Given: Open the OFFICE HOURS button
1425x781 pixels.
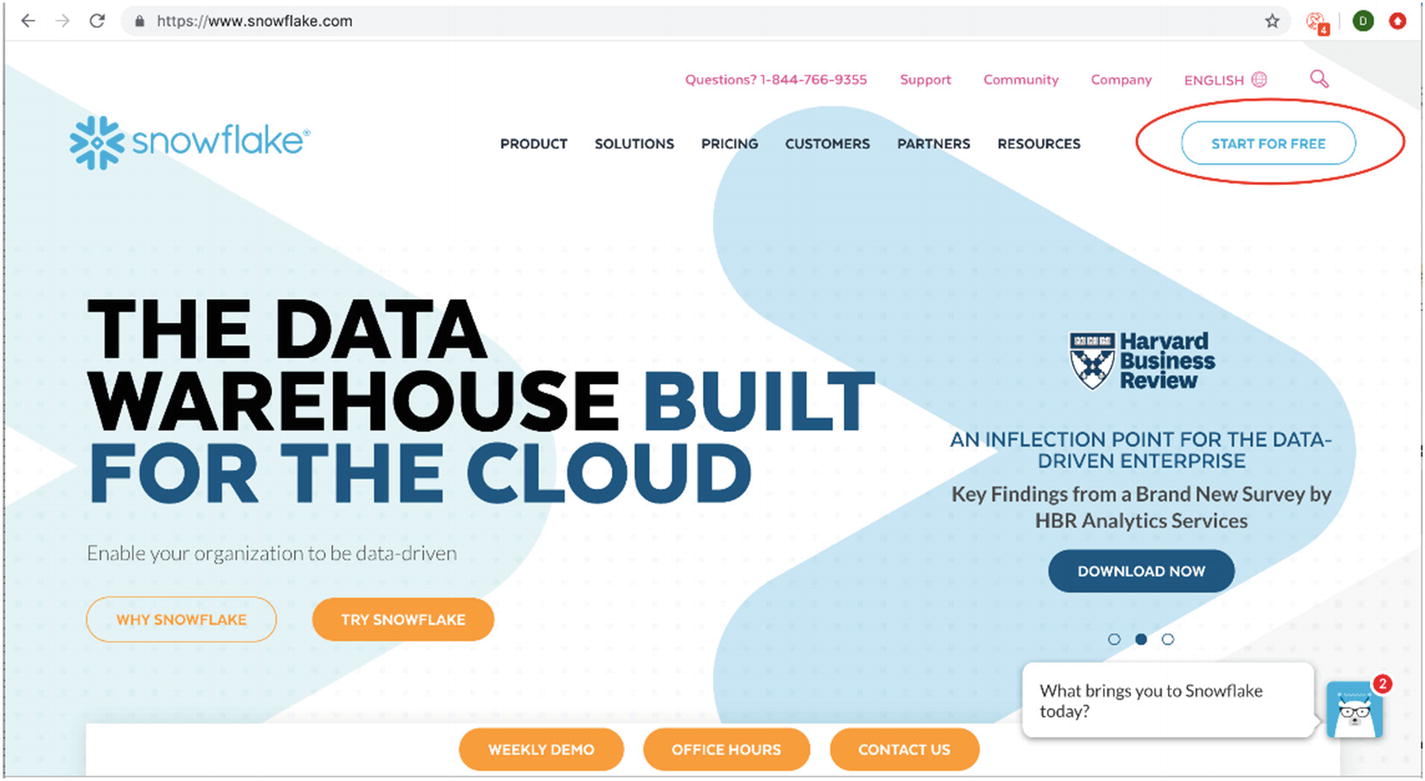Looking at the screenshot, I should tap(726, 749).
